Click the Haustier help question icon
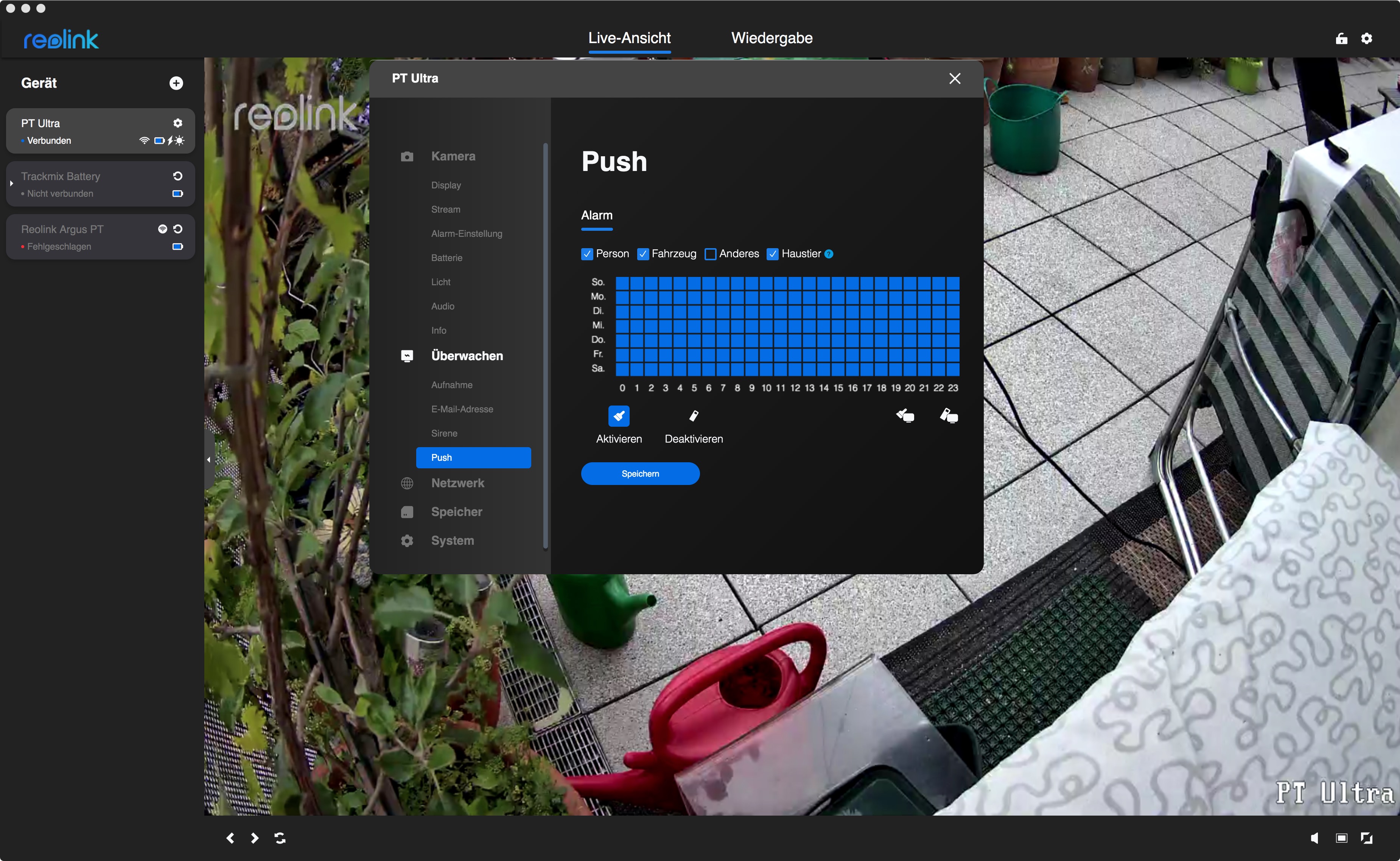Image resolution: width=1400 pixels, height=861 pixels. 829,254
